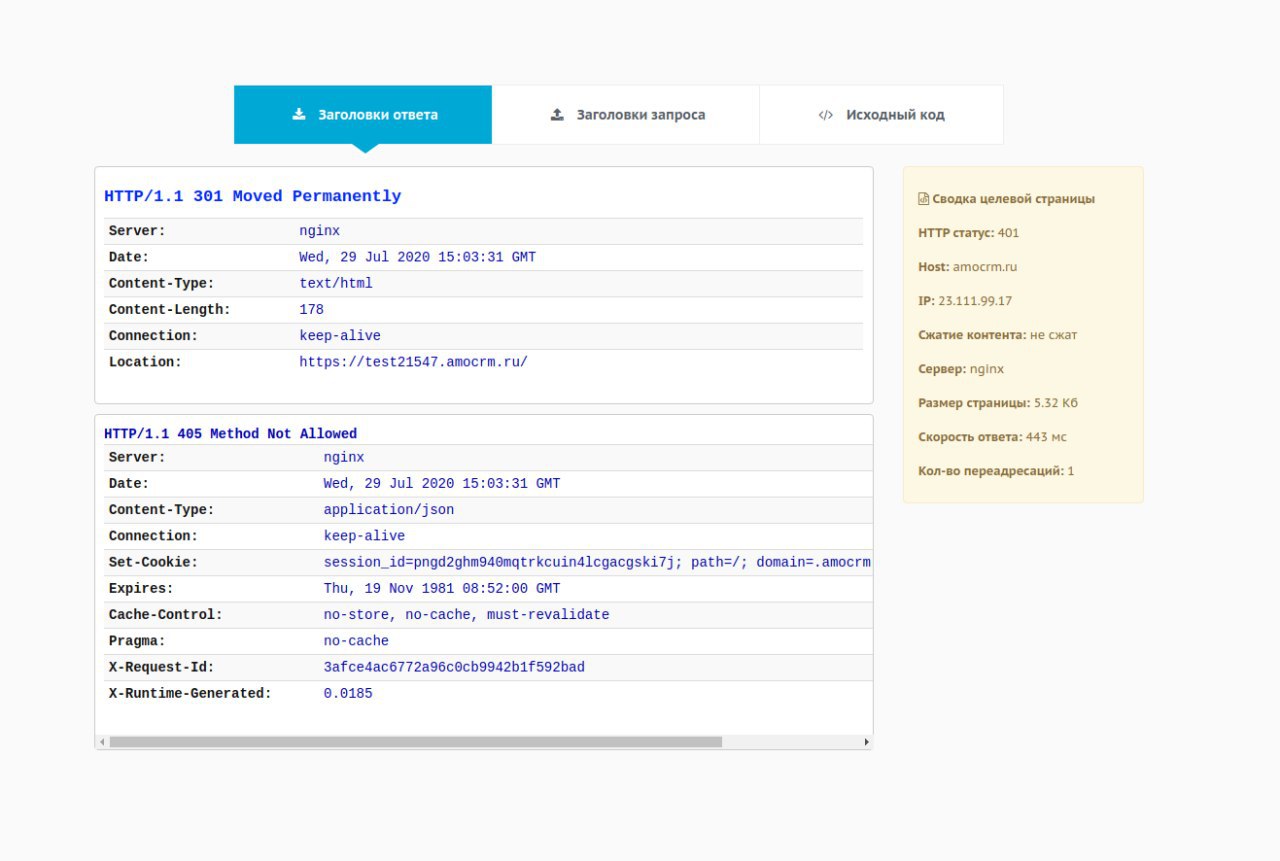Click the horizontal scrollbar thumb
Viewport: 1280px width, 861px height.
coord(415,742)
